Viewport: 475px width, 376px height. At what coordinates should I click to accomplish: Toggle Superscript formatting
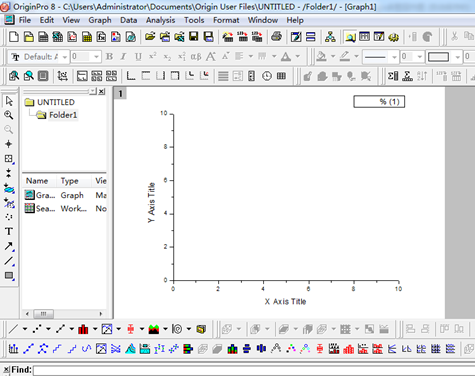(153, 56)
